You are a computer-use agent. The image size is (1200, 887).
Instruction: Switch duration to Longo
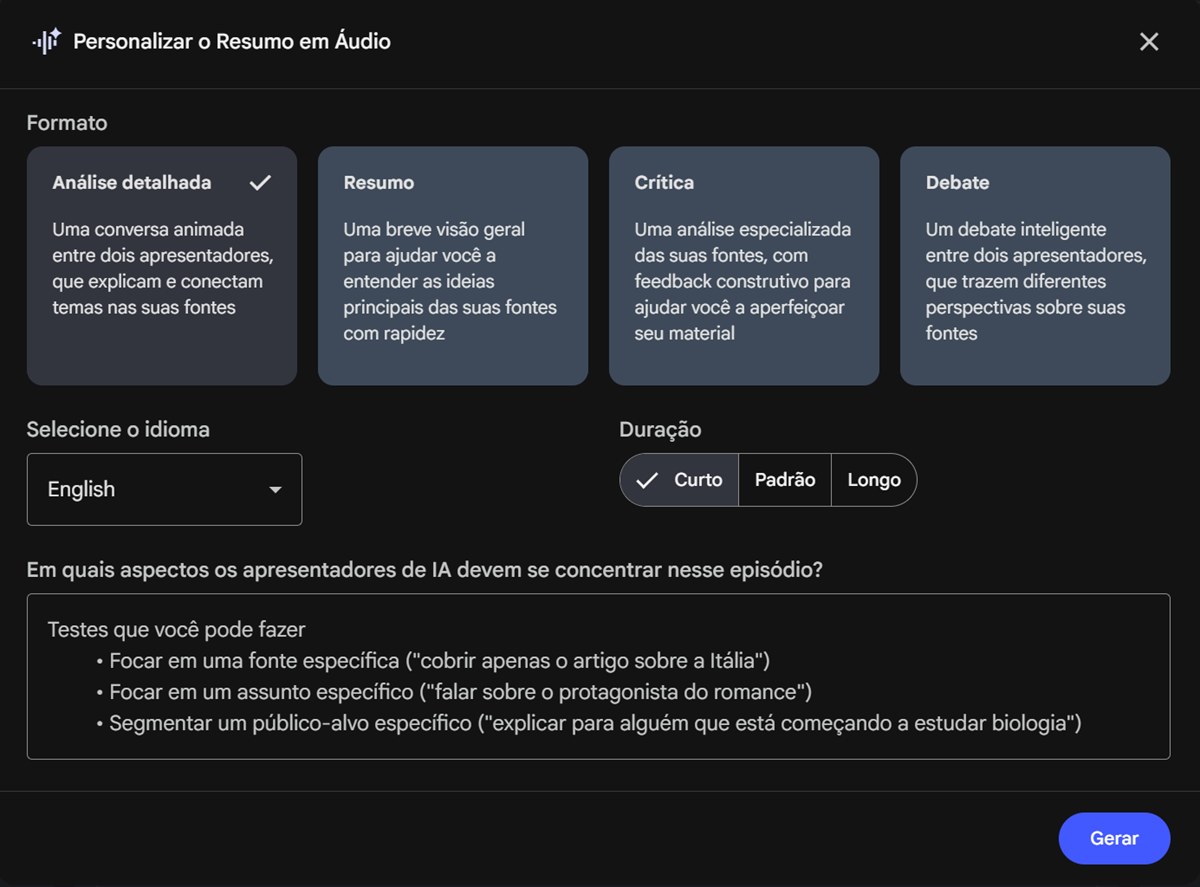pyautogui.click(x=873, y=480)
